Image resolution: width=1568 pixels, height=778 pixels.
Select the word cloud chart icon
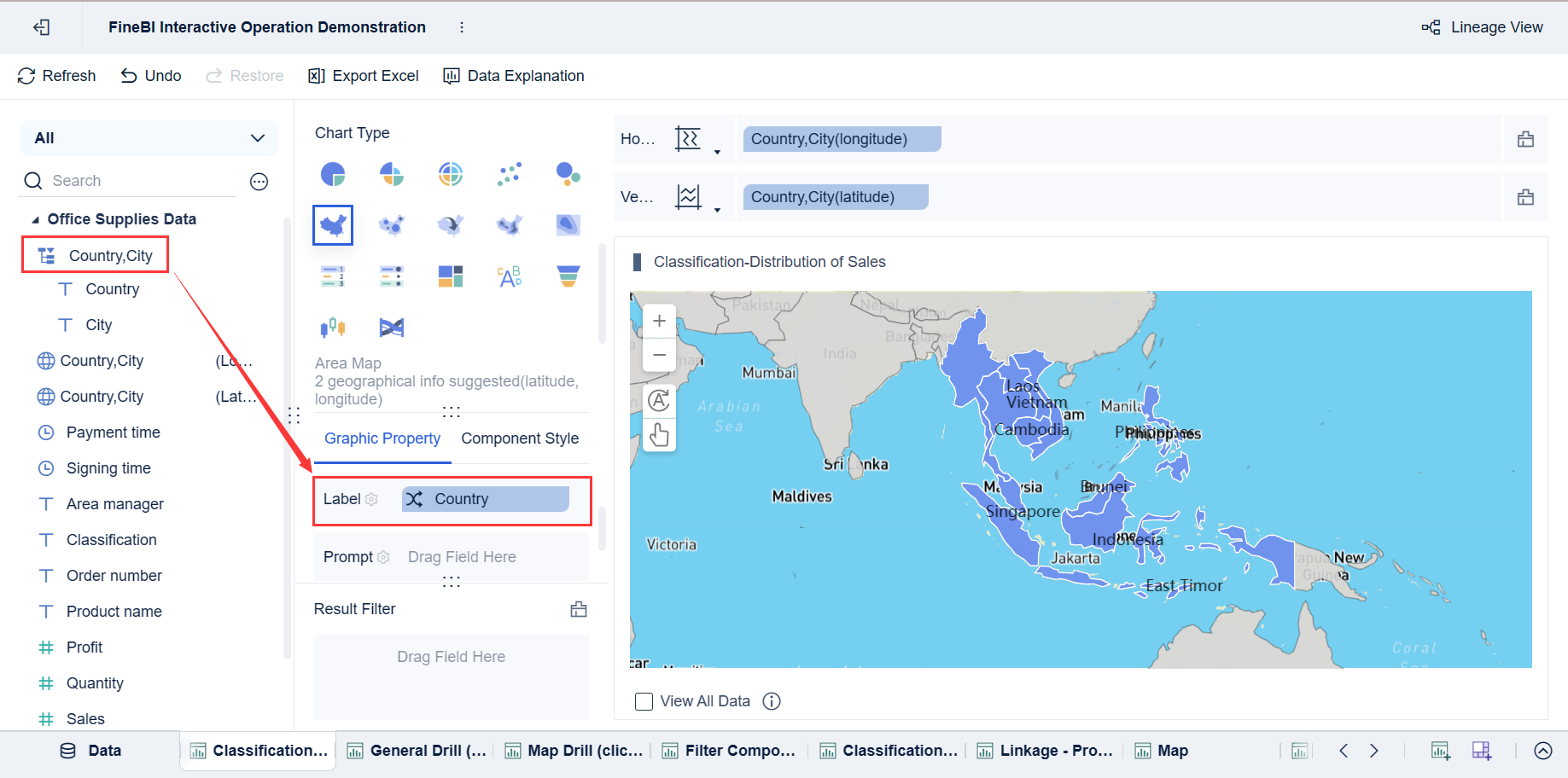pos(510,276)
